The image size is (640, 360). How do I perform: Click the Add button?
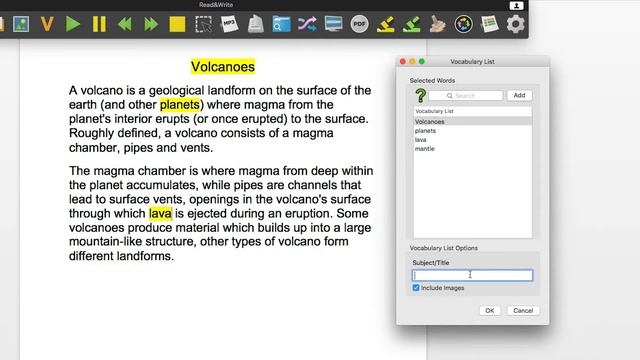519,95
